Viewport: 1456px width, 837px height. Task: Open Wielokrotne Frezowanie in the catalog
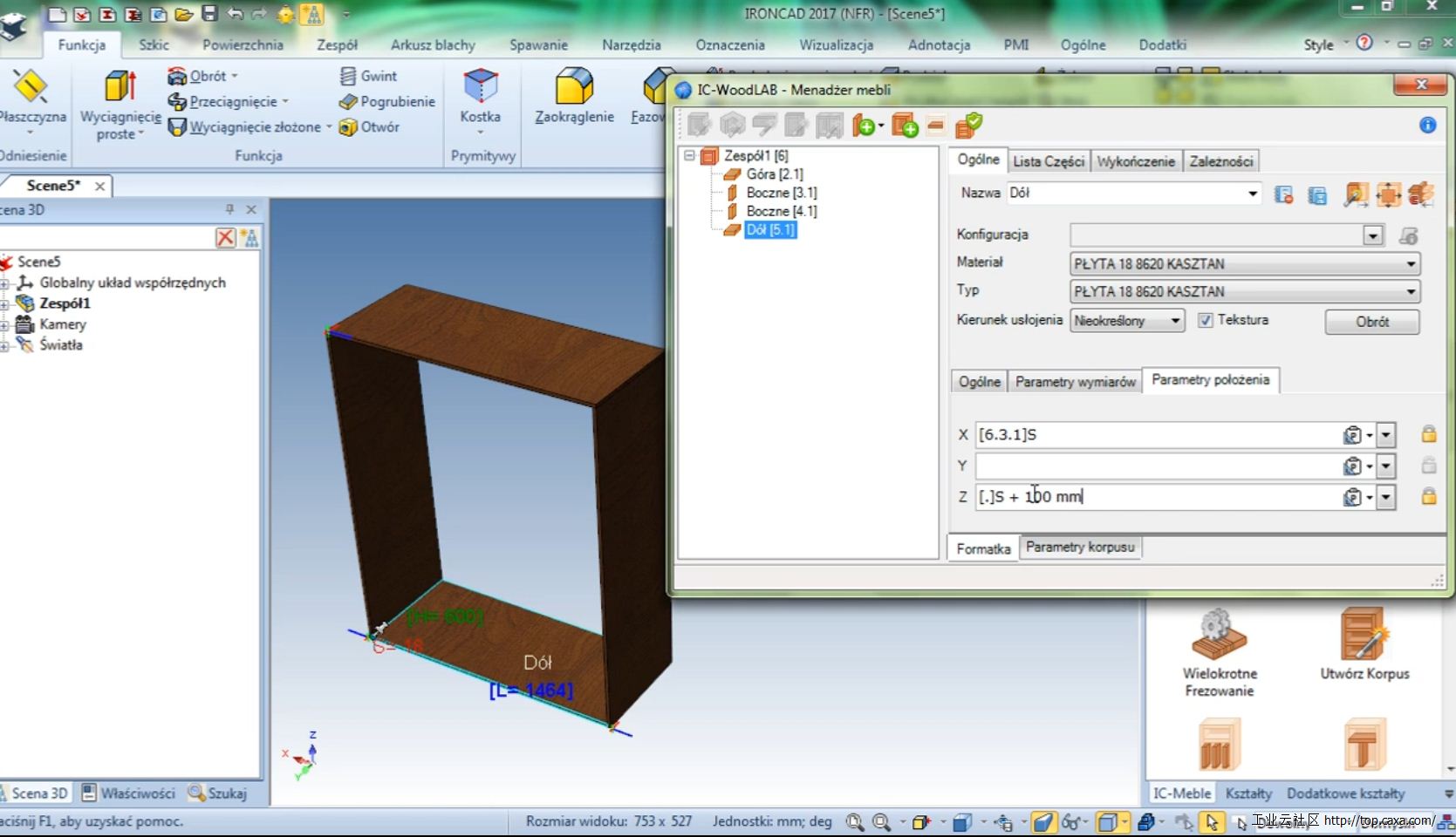tap(1220, 652)
